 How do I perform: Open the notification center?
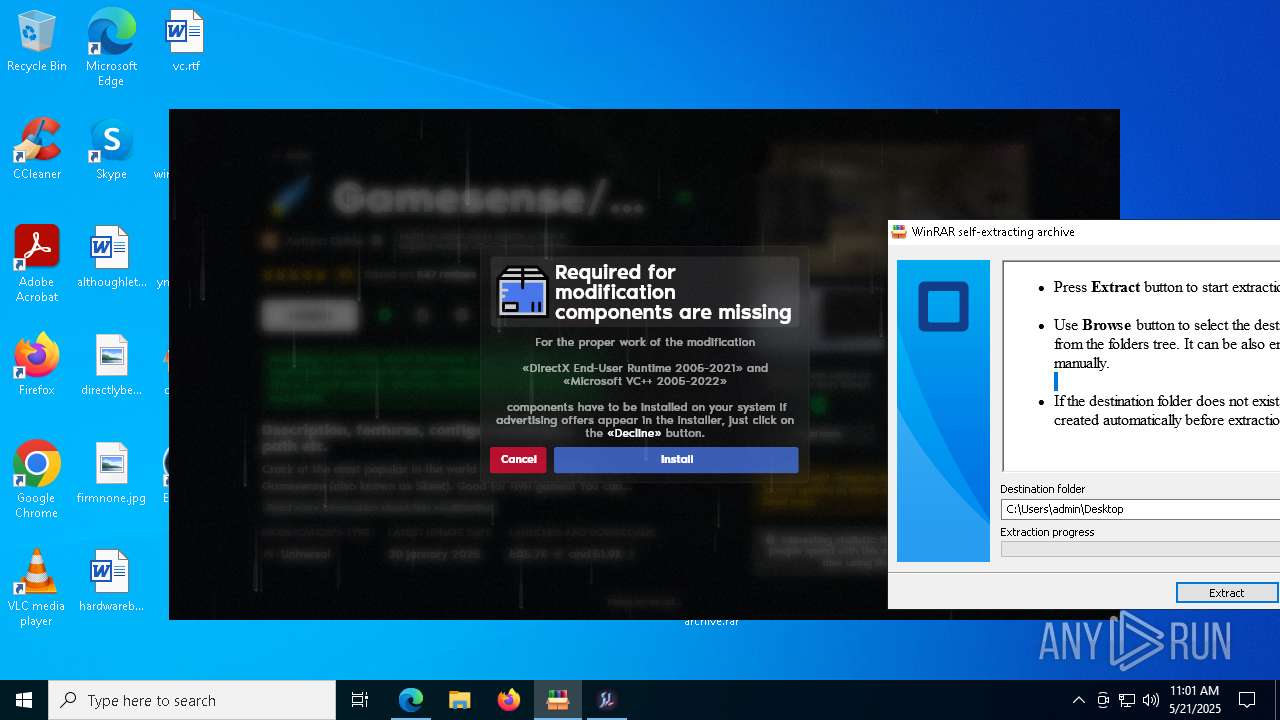tap(1248, 700)
